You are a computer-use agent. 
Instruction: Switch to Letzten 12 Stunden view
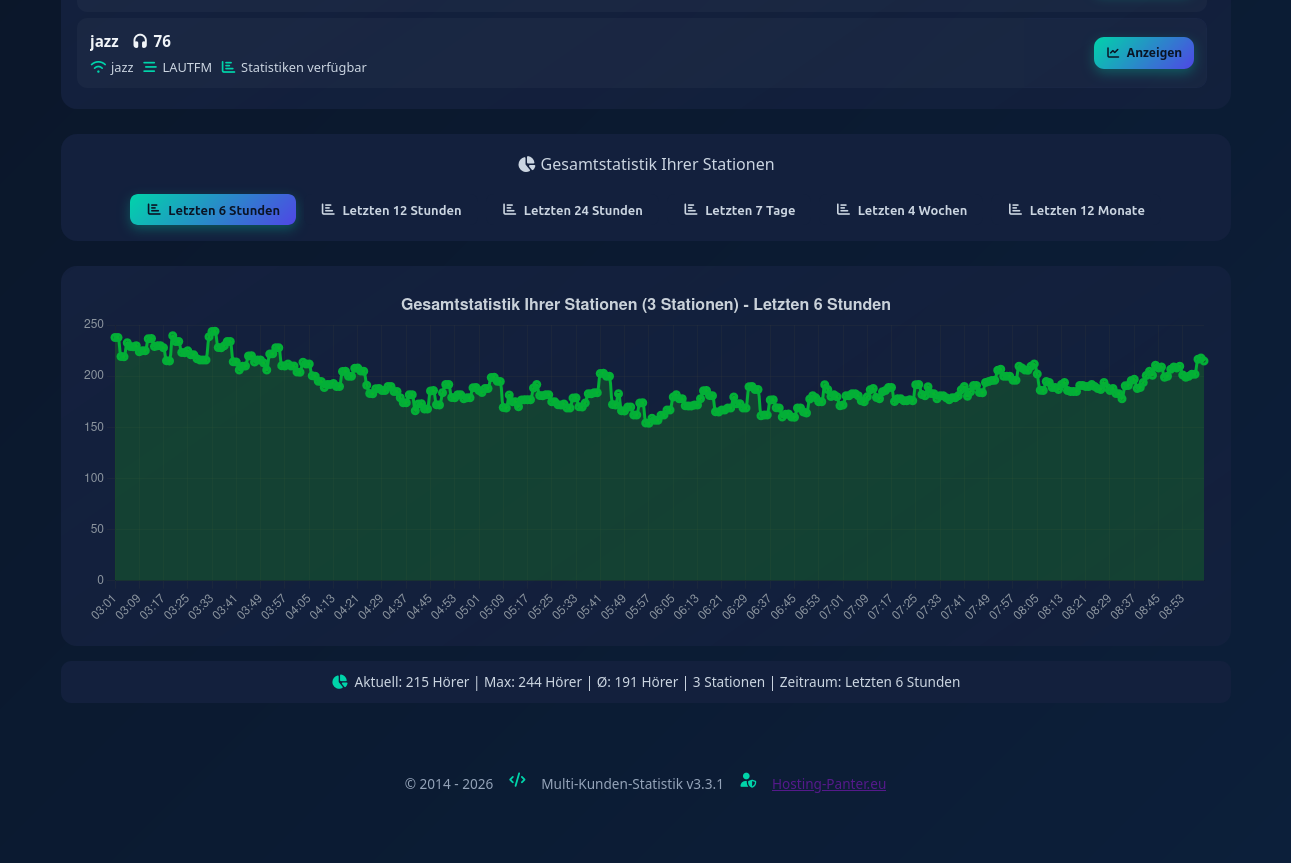point(391,210)
